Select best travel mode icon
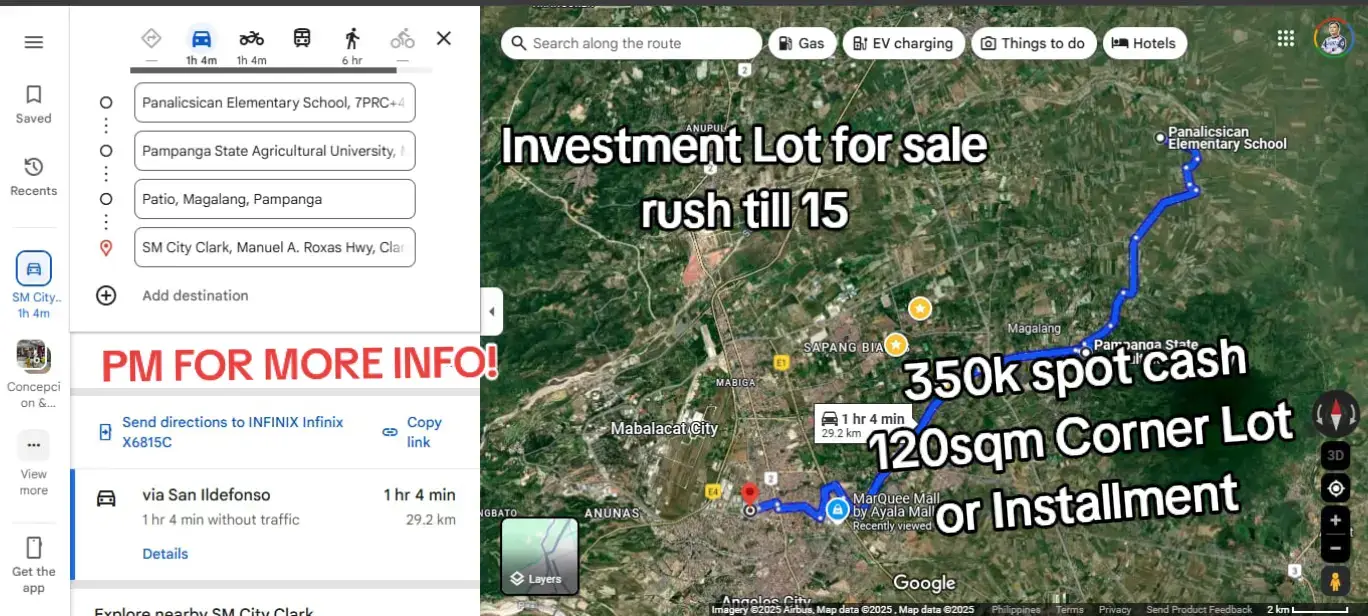The height and width of the screenshot is (616, 1368). (151, 39)
